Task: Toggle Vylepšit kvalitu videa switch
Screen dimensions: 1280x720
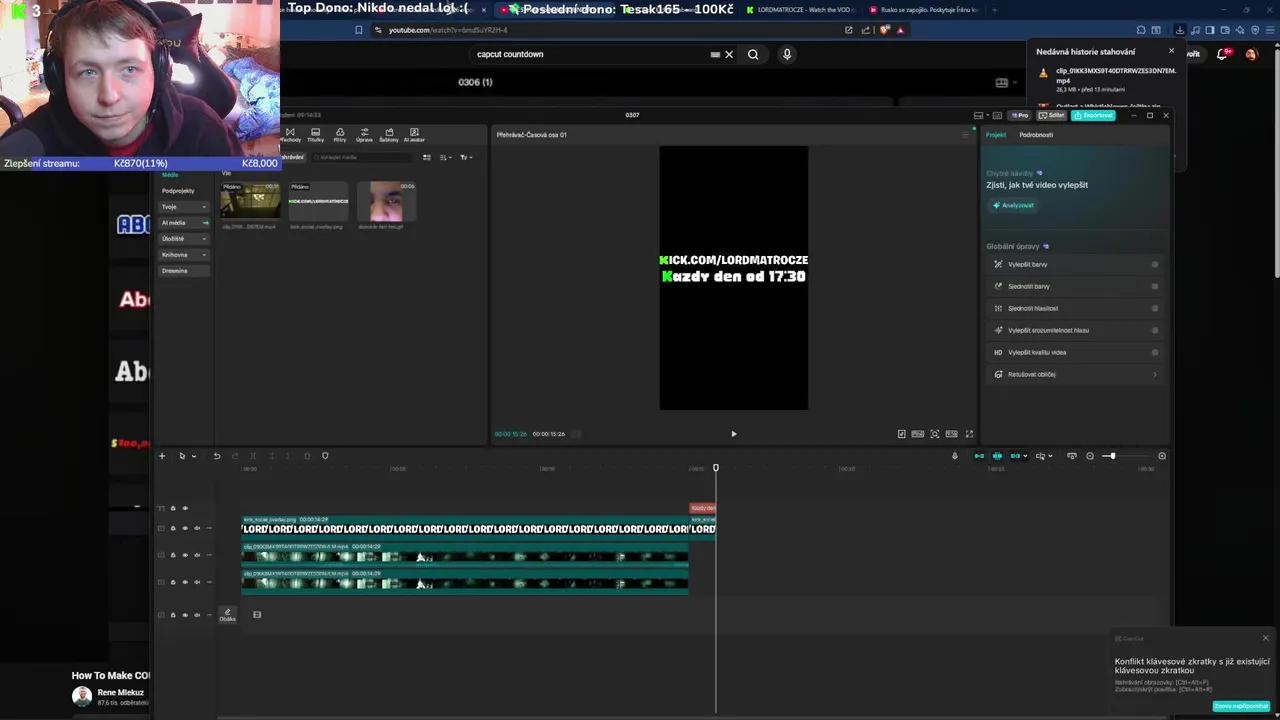Action: (x=1155, y=352)
